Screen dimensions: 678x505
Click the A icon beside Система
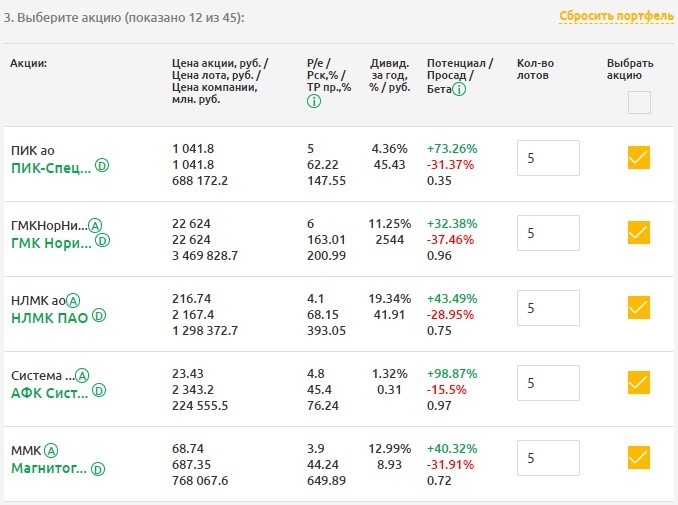point(82,376)
